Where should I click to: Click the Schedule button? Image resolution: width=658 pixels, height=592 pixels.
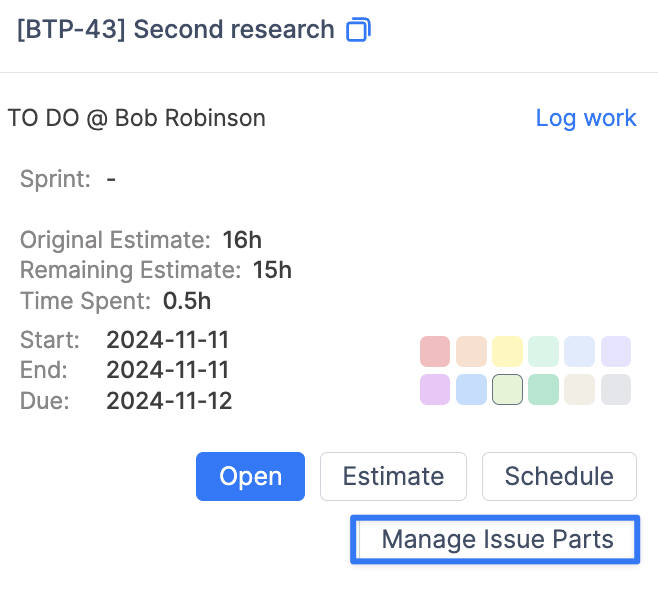coord(559,476)
